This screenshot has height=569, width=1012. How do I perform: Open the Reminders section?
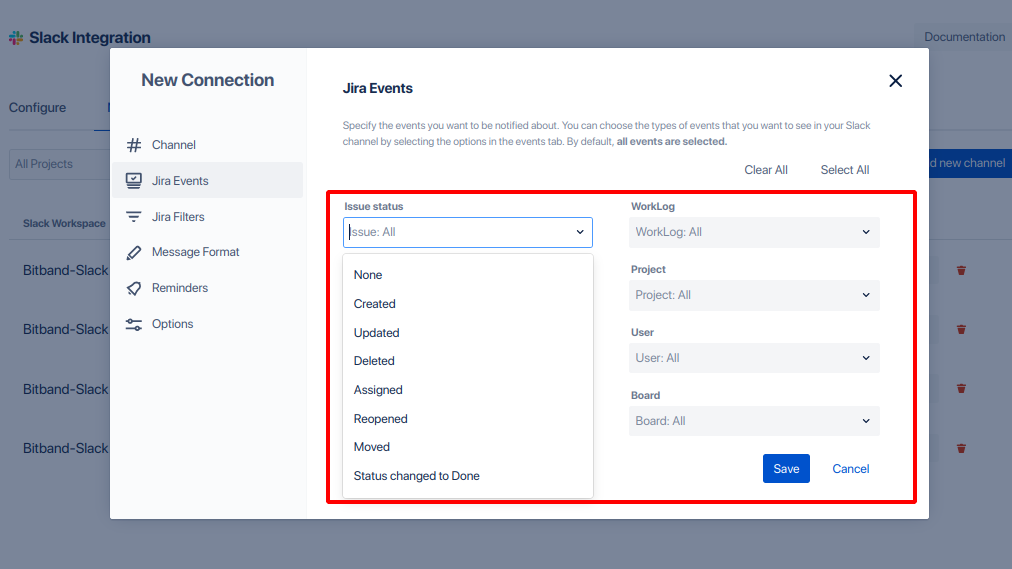click(x=207, y=288)
